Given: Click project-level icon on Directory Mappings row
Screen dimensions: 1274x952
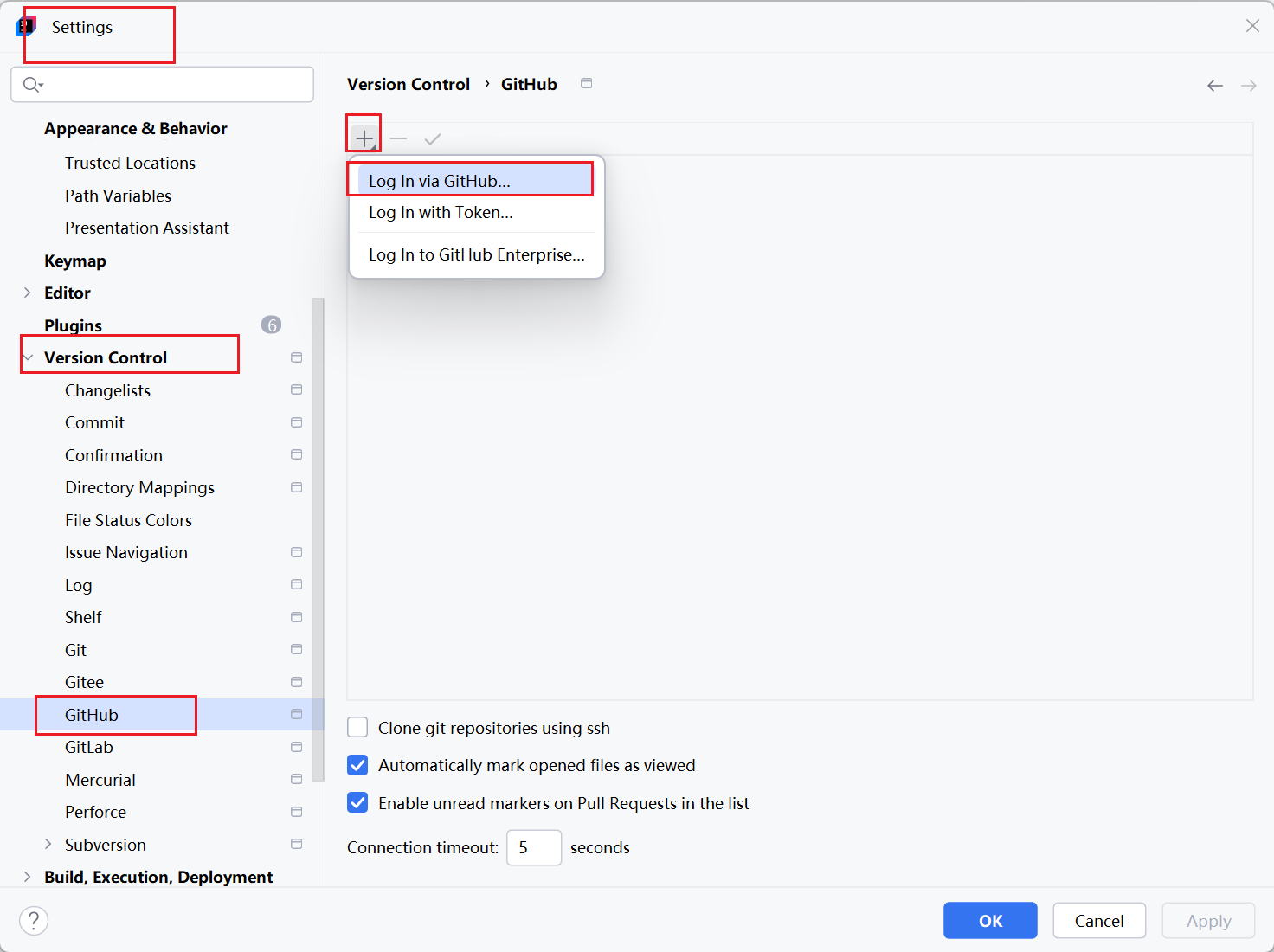Looking at the screenshot, I should (297, 487).
